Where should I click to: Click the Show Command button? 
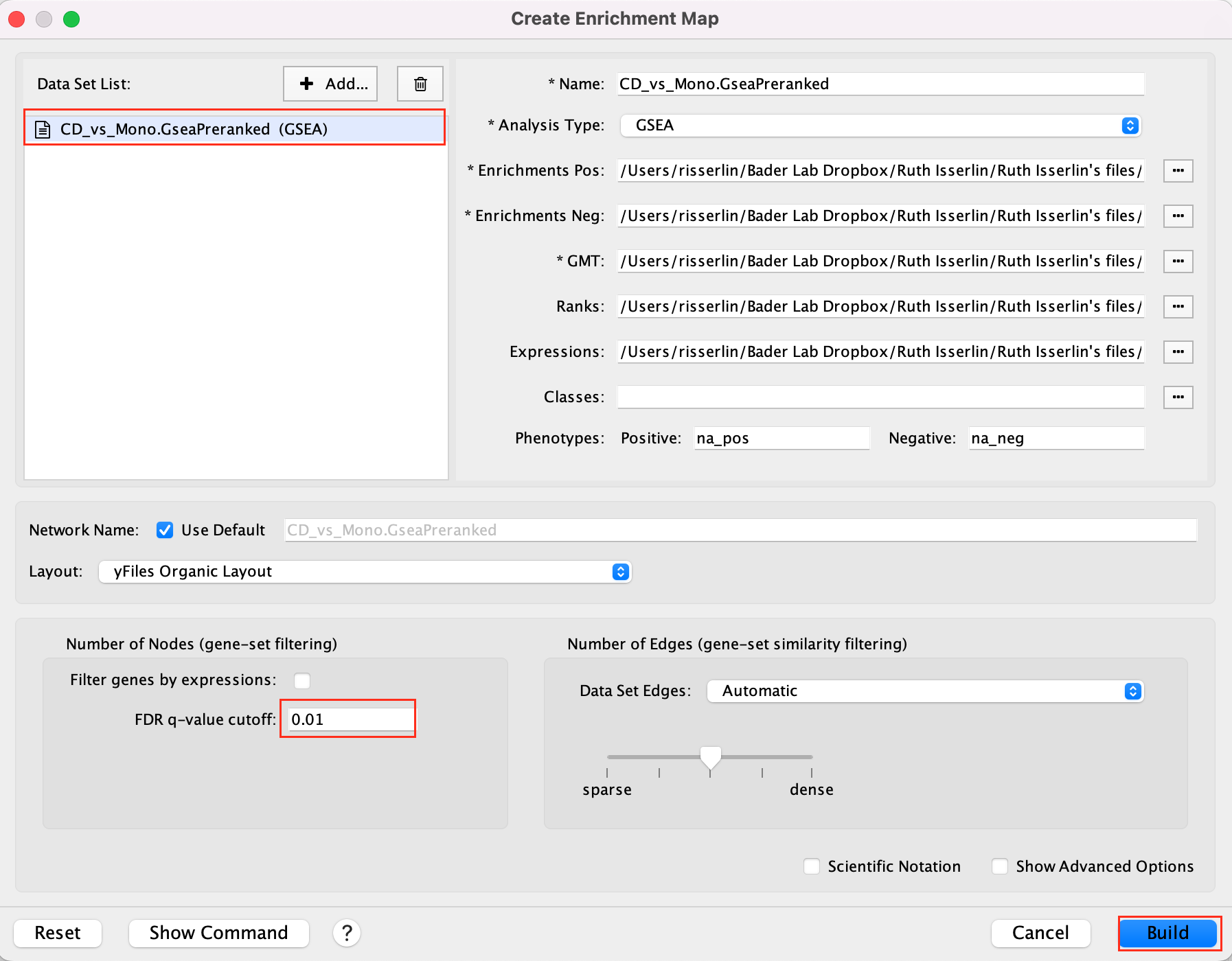(x=218, y=933)
